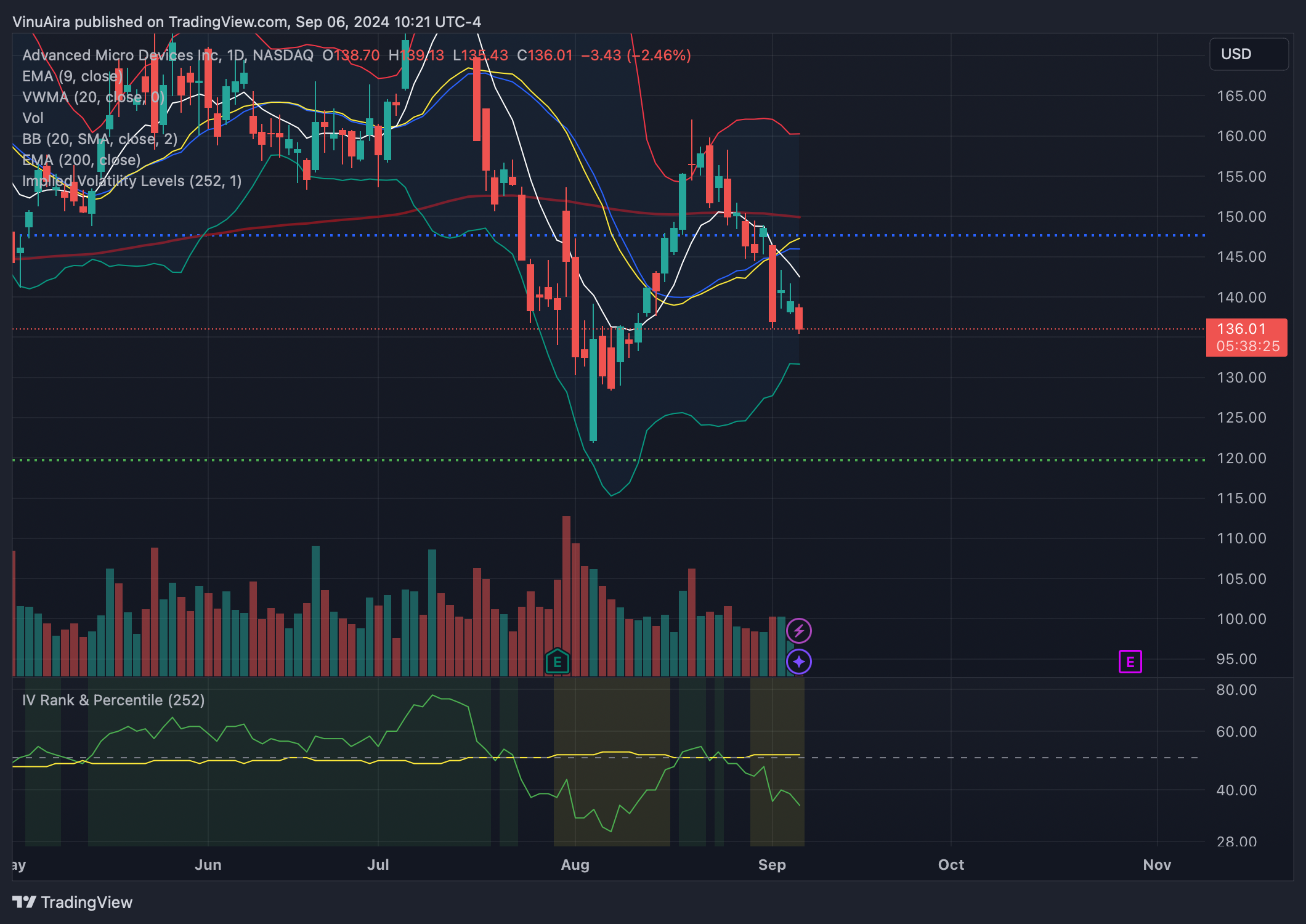Click the 80.00 IV pane axis label
Image resolution: width=1306 pixels, height=924 pixels.
pyautogui.click(x=1236, y=690)
